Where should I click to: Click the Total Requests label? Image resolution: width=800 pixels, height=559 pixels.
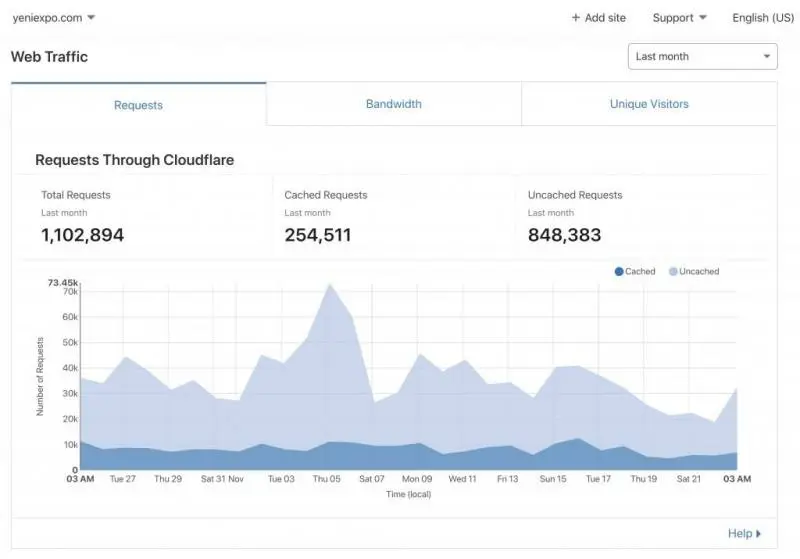pos(76,195)
